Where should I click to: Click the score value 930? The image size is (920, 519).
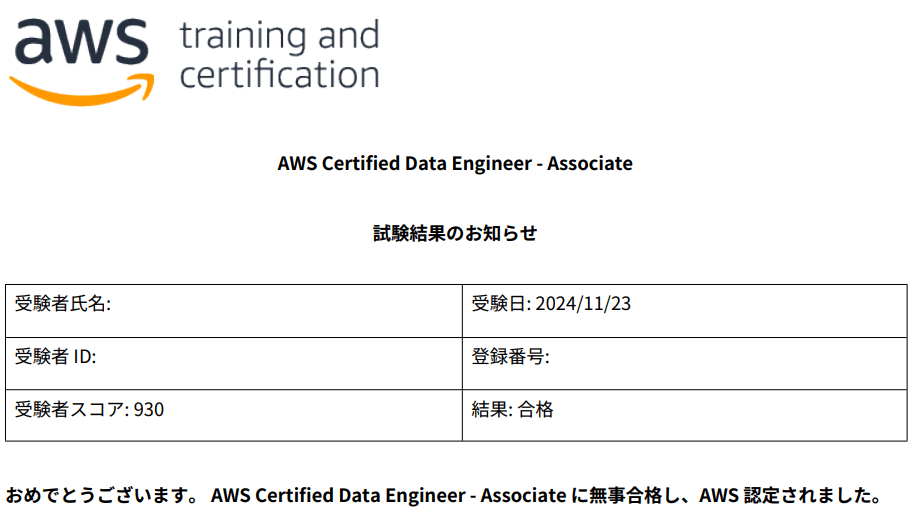(x=149, y=409)
